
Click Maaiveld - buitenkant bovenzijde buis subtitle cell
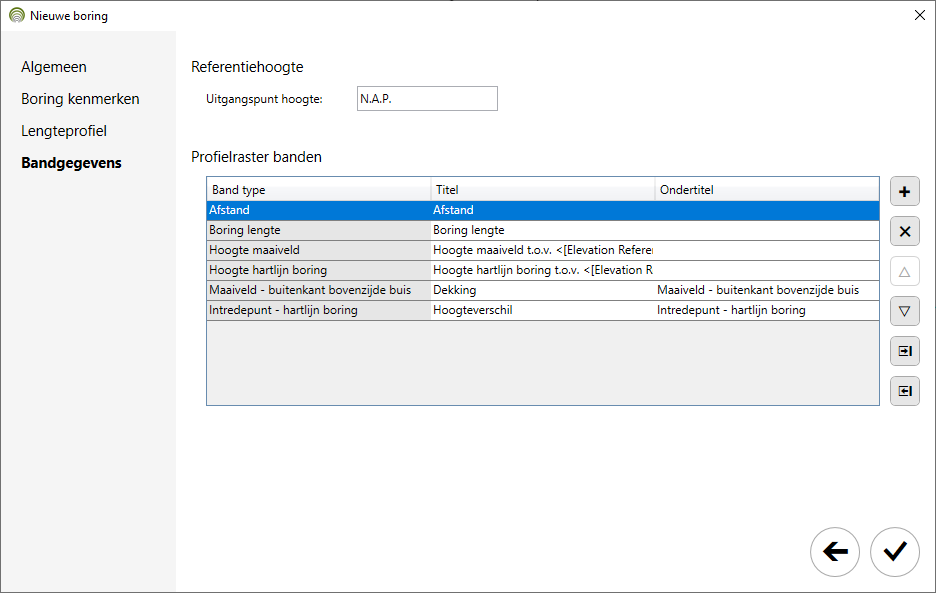(x=767, y=290)
